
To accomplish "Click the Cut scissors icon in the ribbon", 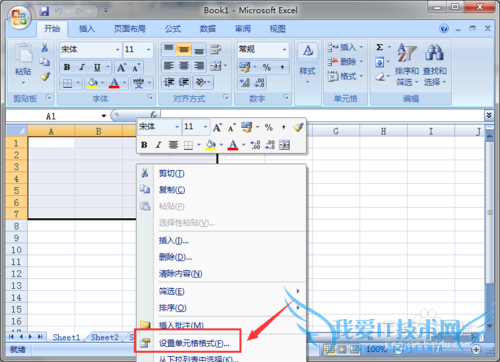I will (x=44, y=48).
